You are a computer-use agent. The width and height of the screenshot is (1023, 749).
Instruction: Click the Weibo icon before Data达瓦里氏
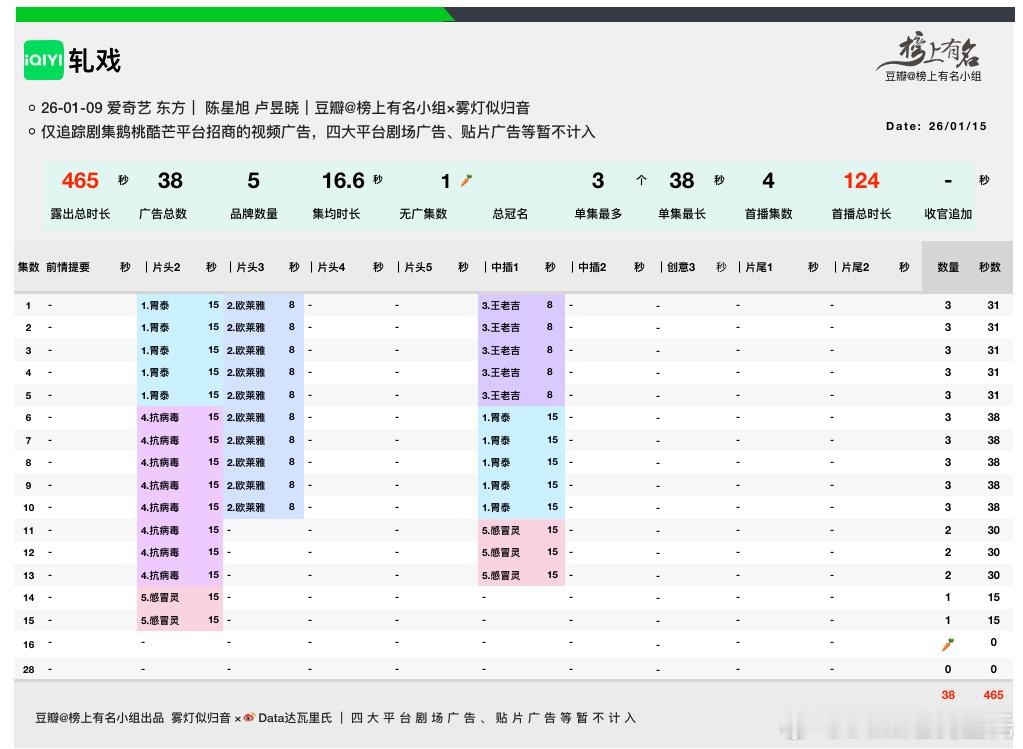[249, 718]
